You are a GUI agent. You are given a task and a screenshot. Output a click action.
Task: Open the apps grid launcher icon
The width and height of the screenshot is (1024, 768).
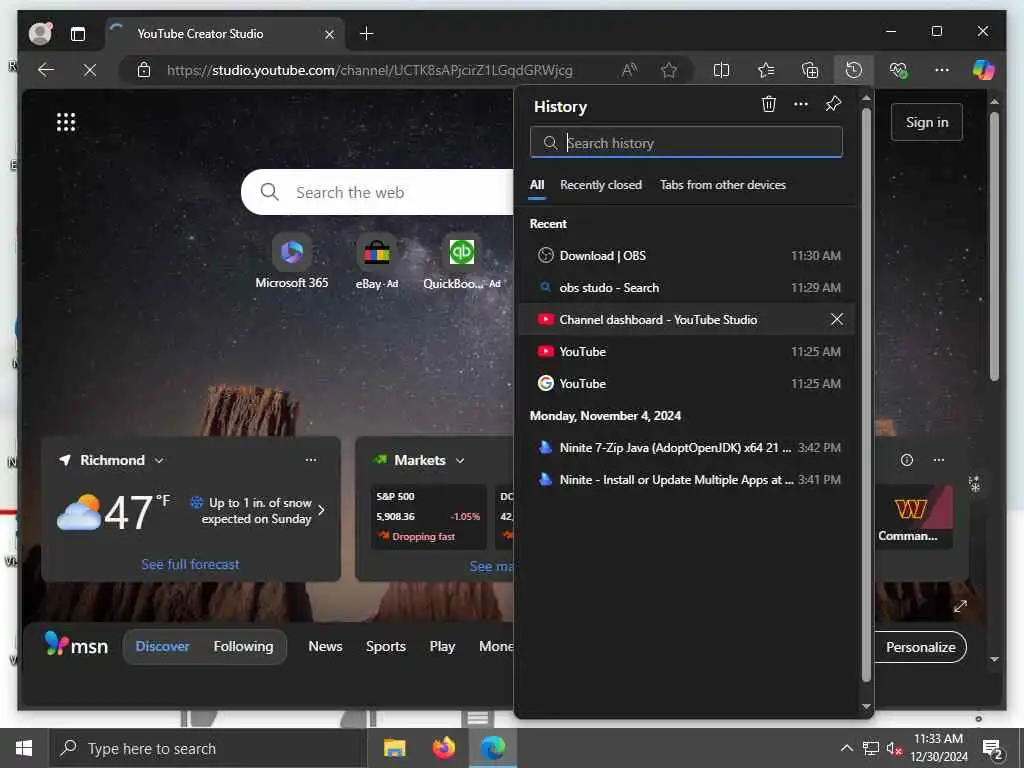pos(66,122)
